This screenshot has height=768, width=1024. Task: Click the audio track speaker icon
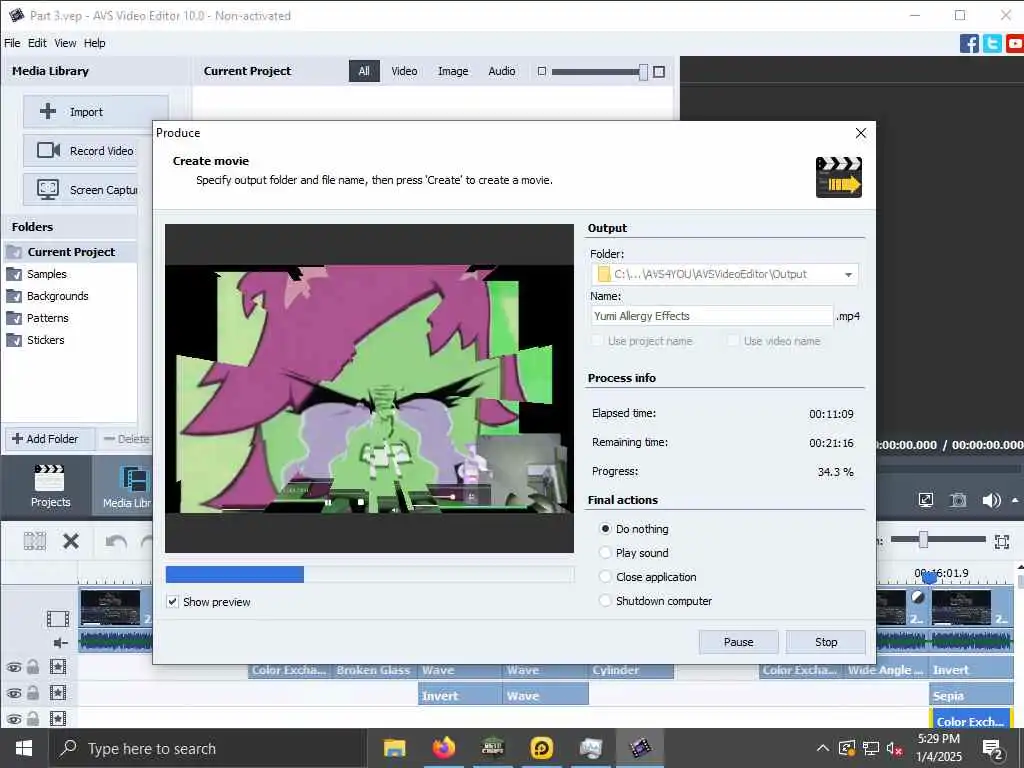point(60,643)
